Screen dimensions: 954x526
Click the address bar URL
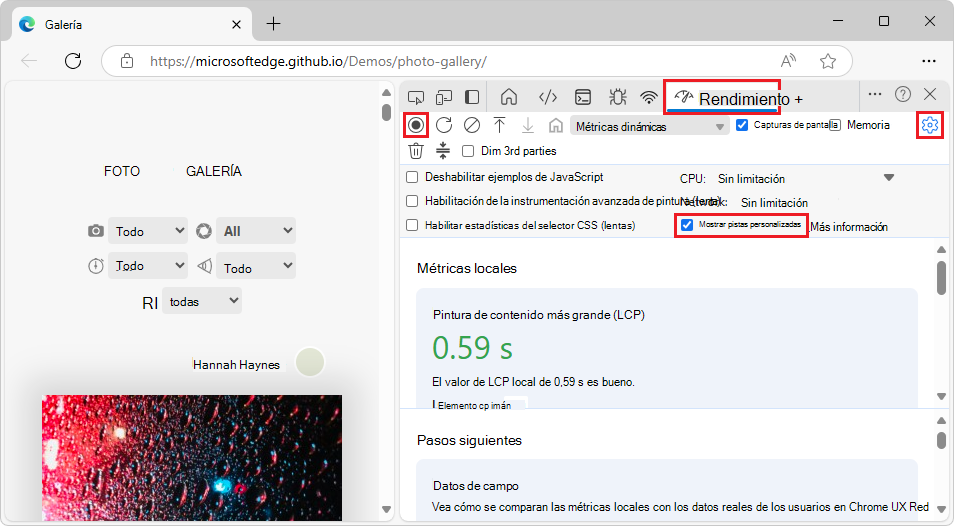pos(318,61)
